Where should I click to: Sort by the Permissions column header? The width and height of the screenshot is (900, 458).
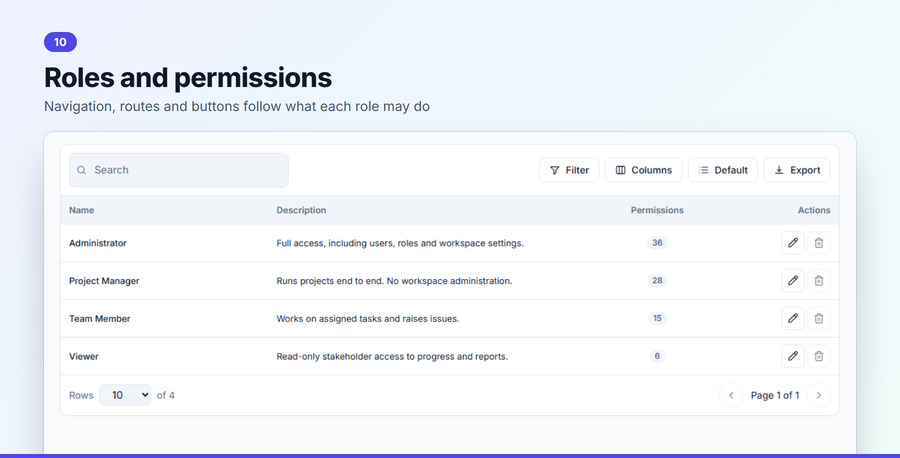click(x=657, y=210)
